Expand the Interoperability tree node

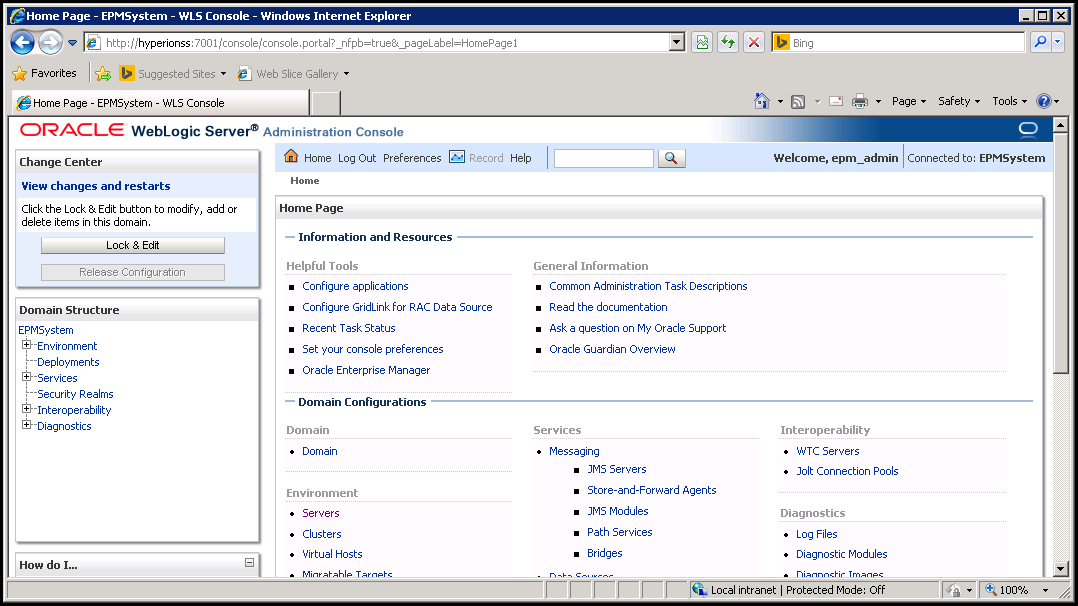coord(27,409)
